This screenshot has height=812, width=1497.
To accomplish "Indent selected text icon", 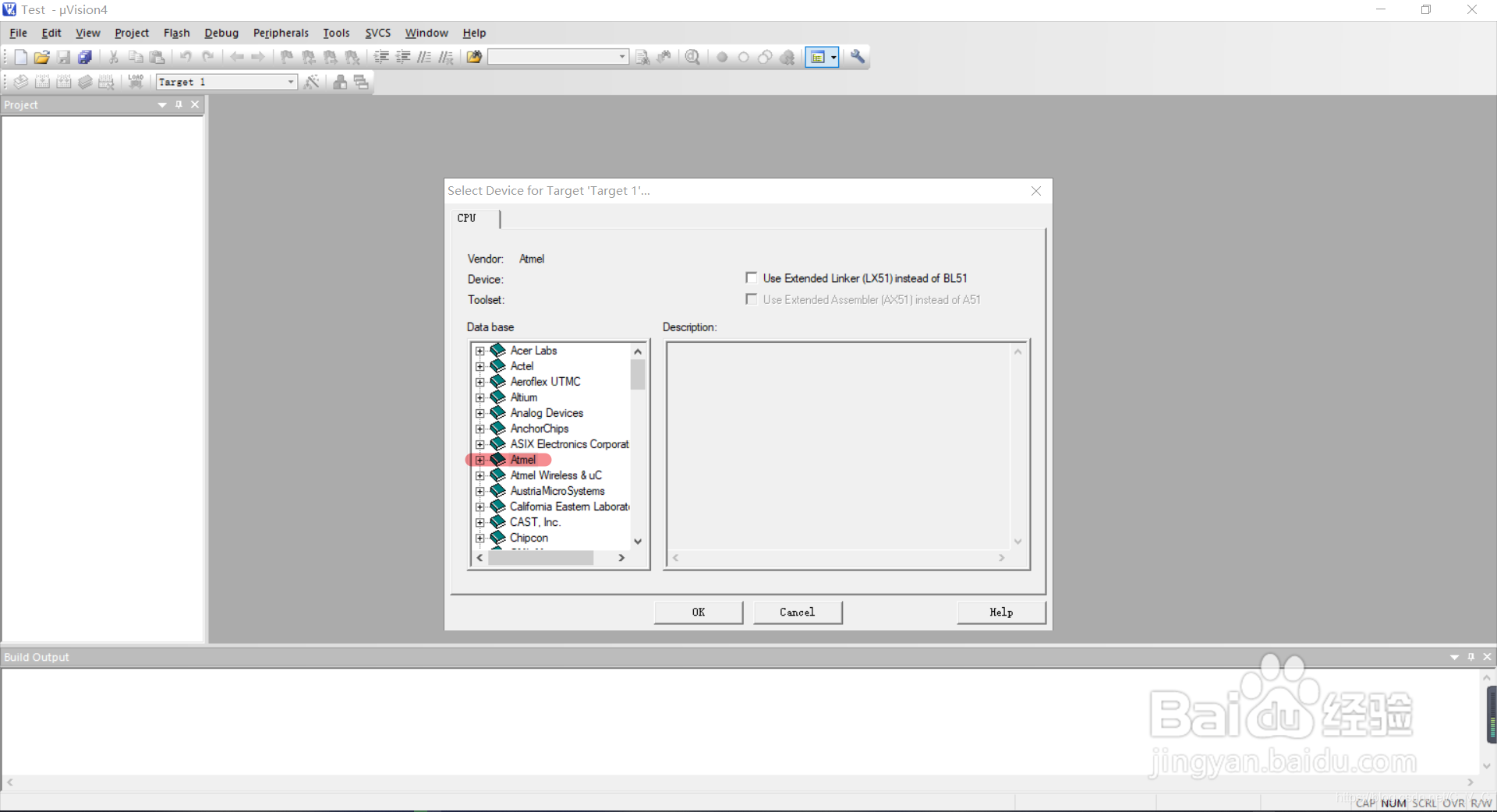I will pyautogui.click(x=381, y=57).
